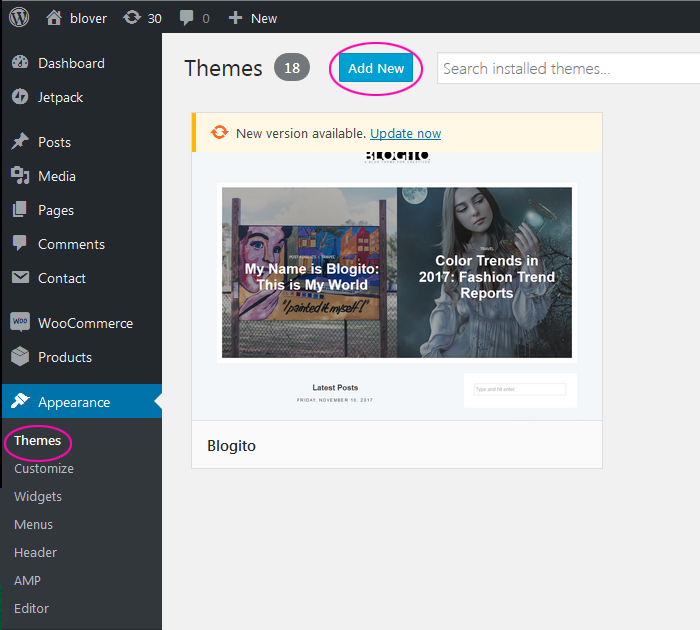Open the AMP submenu item
The width and height of the screenshot is (700, 630).
point(27,580)
